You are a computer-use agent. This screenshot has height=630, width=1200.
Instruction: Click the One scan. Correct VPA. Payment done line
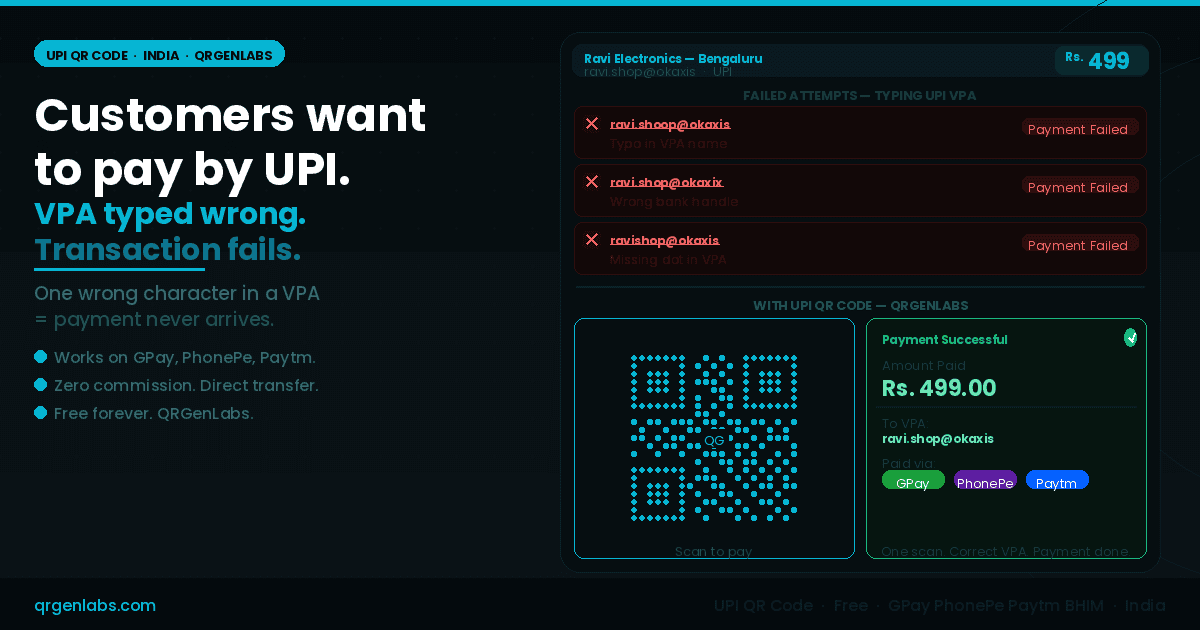click(x=1005, y=551)
